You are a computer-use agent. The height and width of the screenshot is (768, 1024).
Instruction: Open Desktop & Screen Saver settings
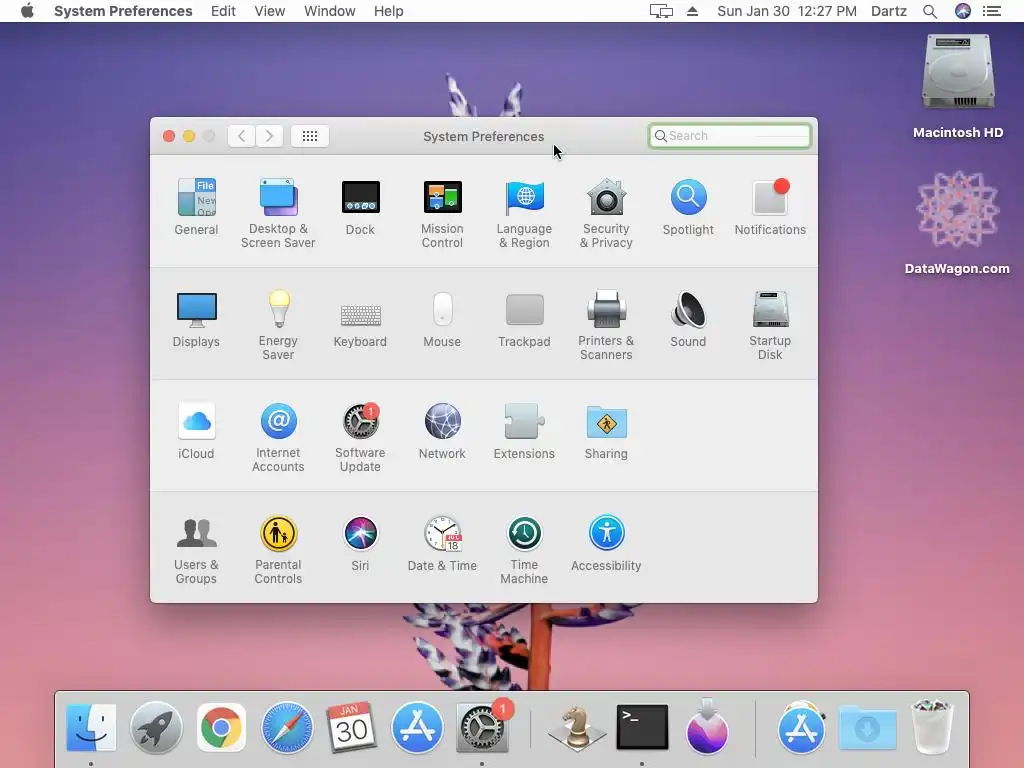pos(278,213)
